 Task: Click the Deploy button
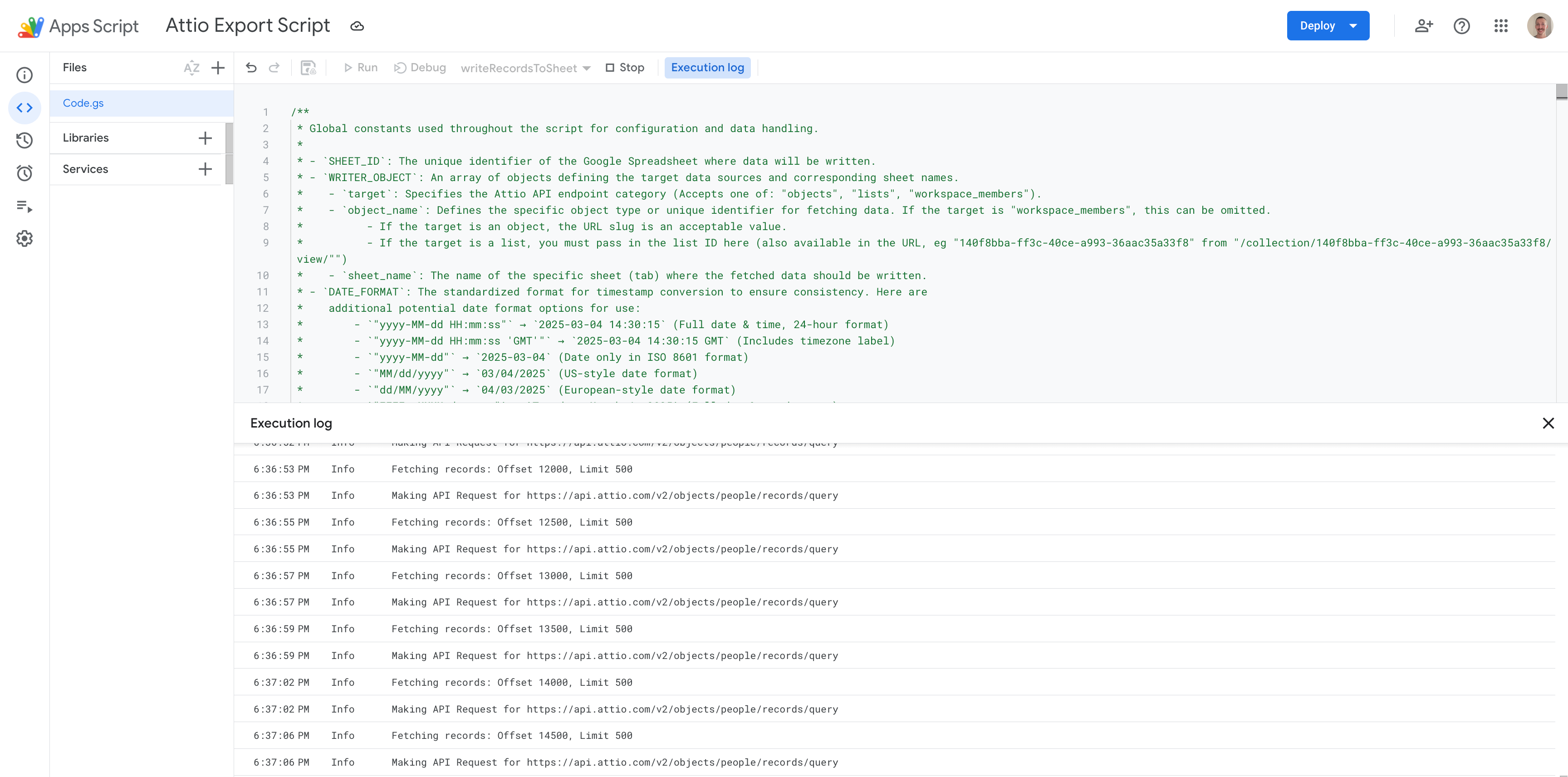[1328, 26]
